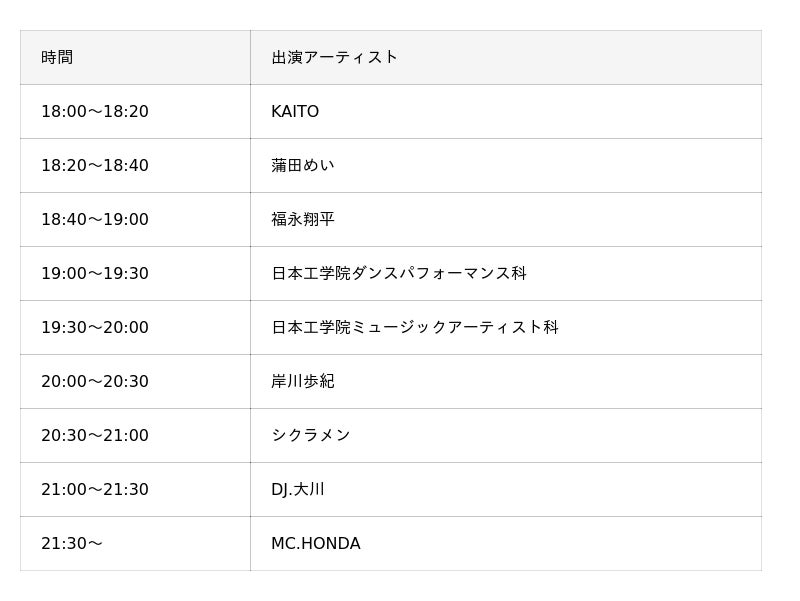Select the 21:00〜21:30 time slot

pyautogui.click(x=95, y=489)
